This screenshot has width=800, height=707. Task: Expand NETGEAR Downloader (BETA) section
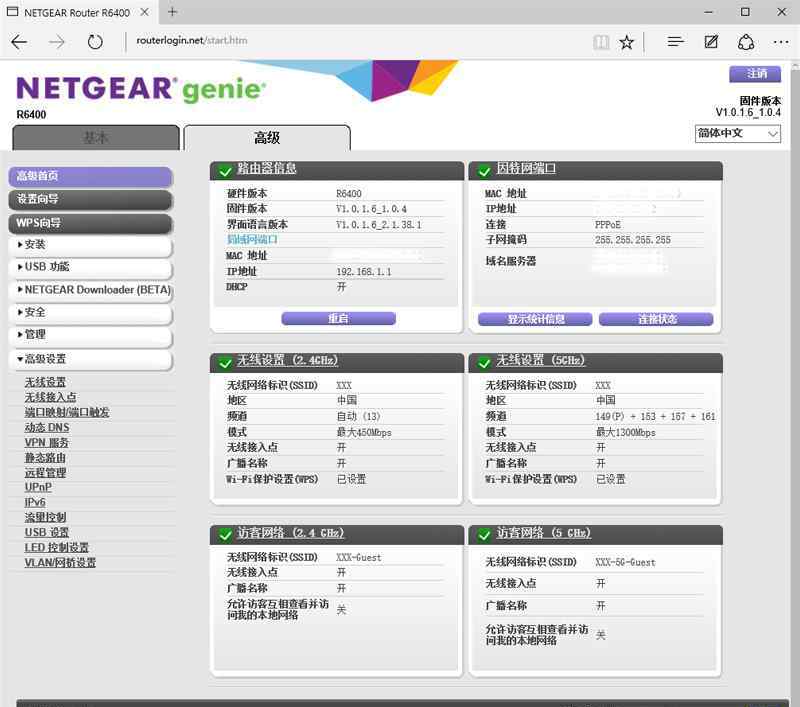[90, 290]
